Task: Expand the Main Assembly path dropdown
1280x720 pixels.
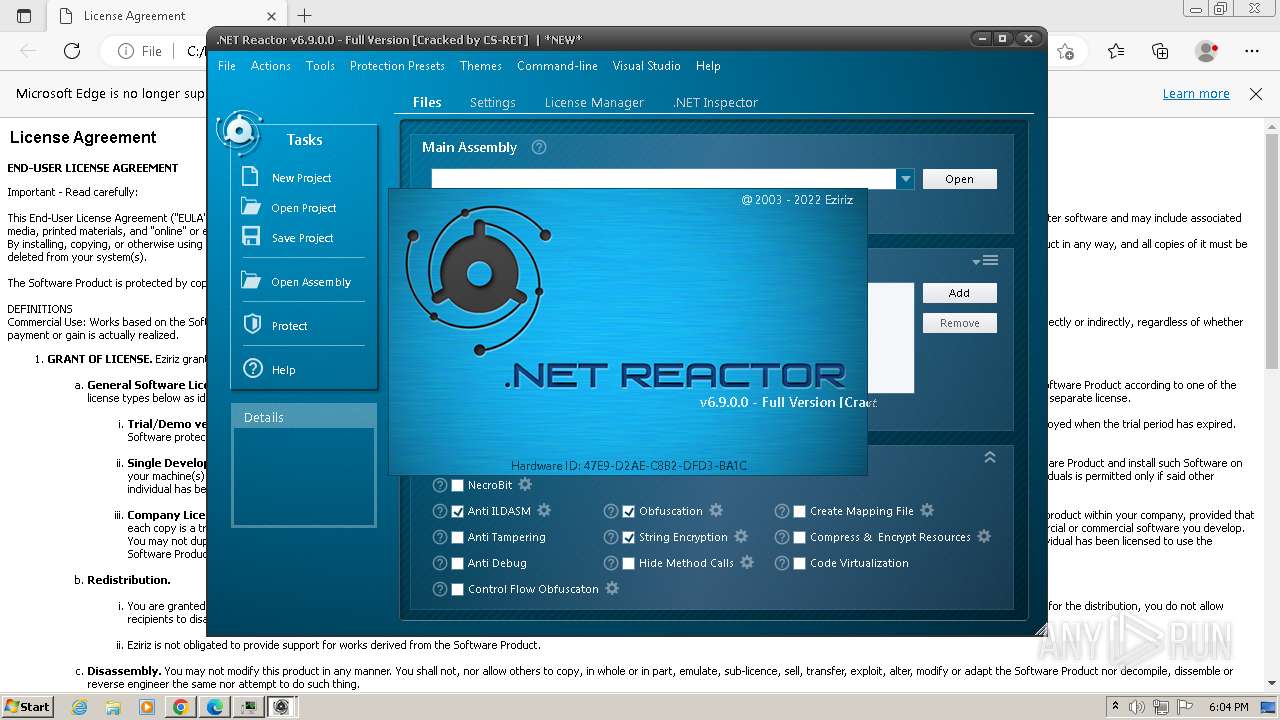Action: (905, 179)
